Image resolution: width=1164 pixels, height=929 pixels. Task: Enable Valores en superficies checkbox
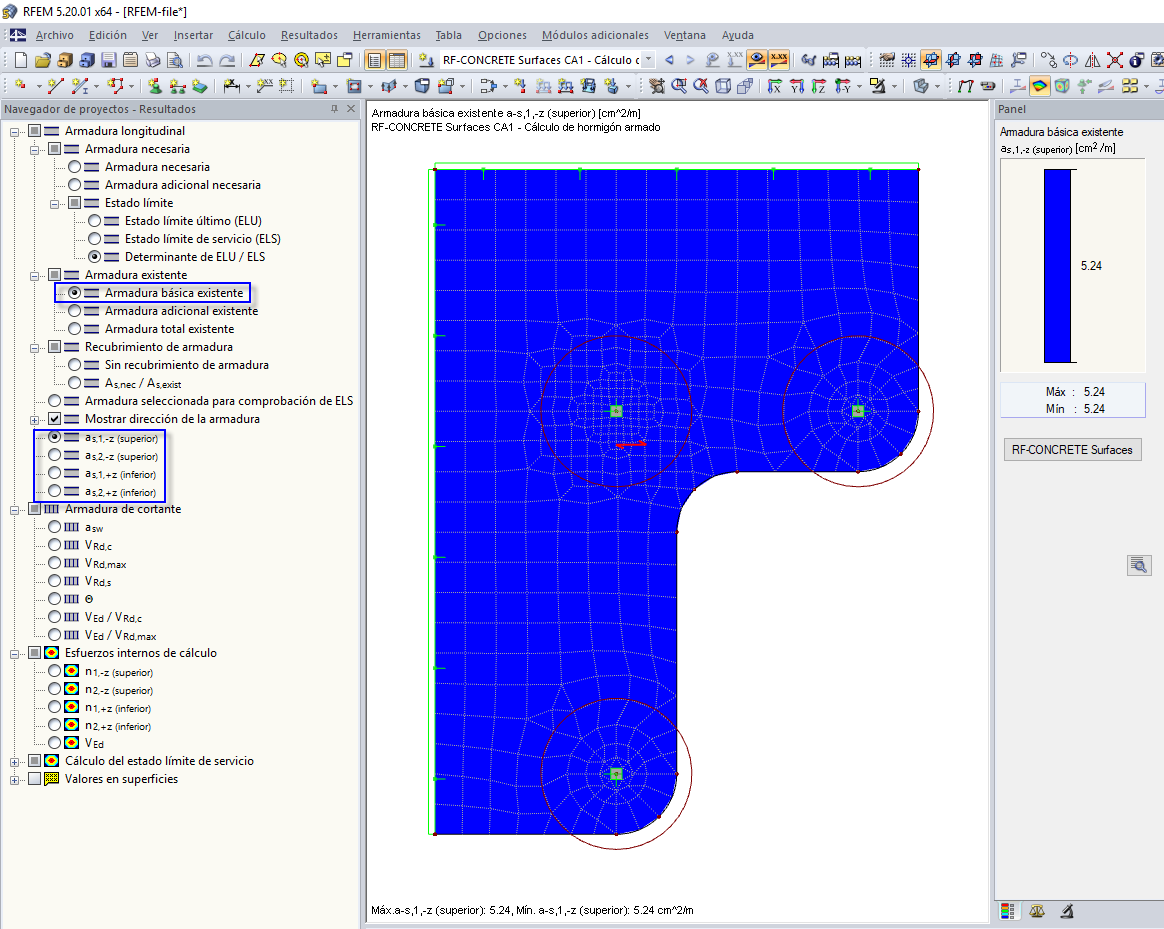click(34, 779)
